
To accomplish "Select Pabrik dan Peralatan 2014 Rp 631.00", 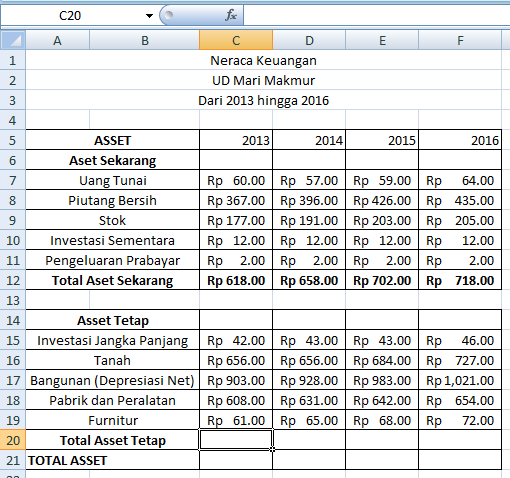I will point(309,400).
